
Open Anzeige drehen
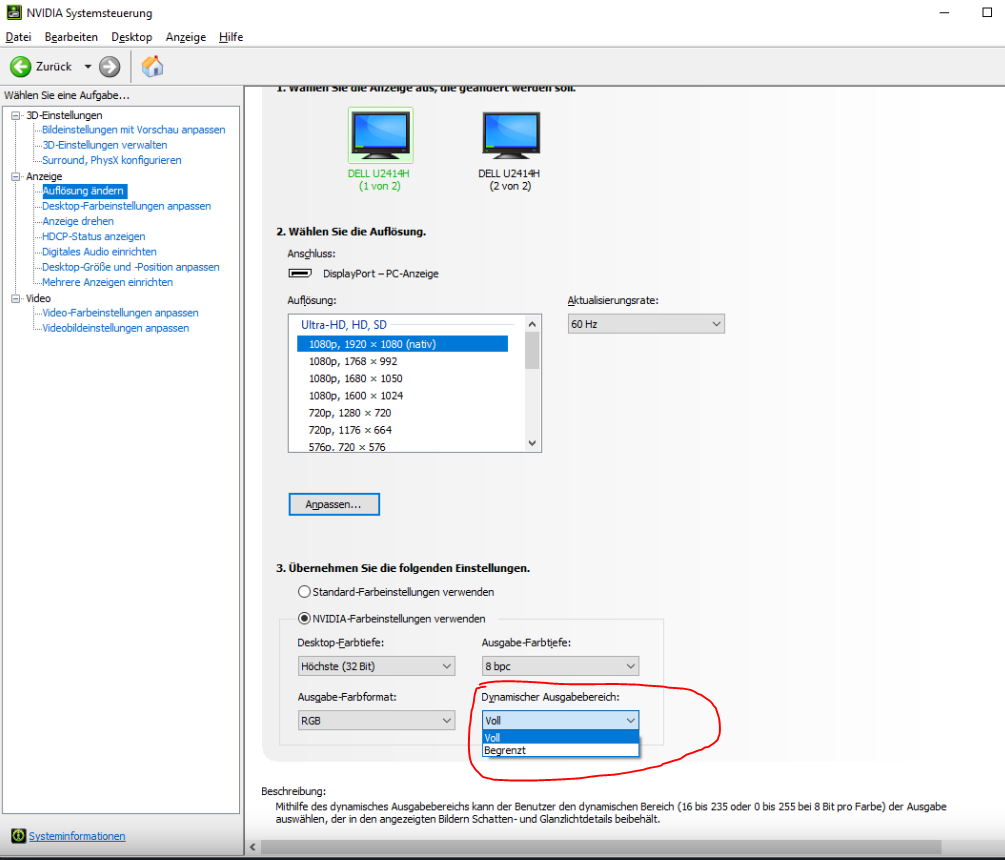pyautogui.click(x=78, y=221)
